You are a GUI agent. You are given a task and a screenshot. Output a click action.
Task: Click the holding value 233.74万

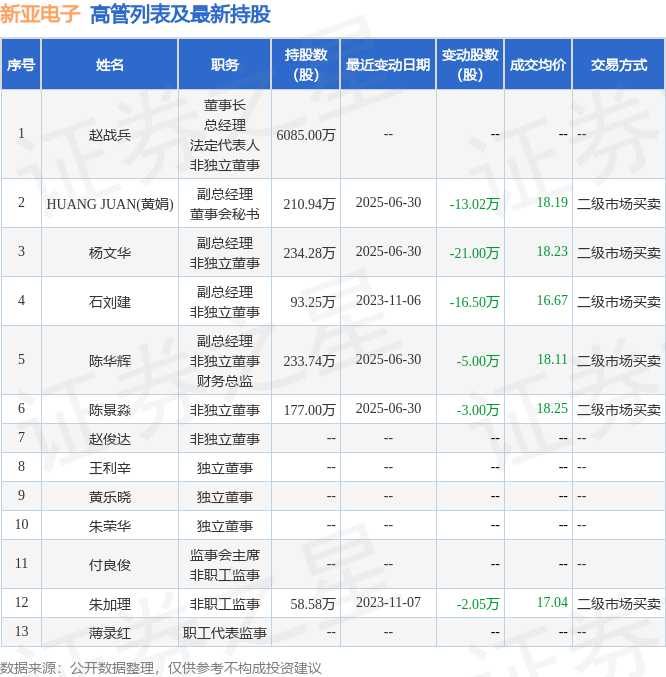pos(309,361)
